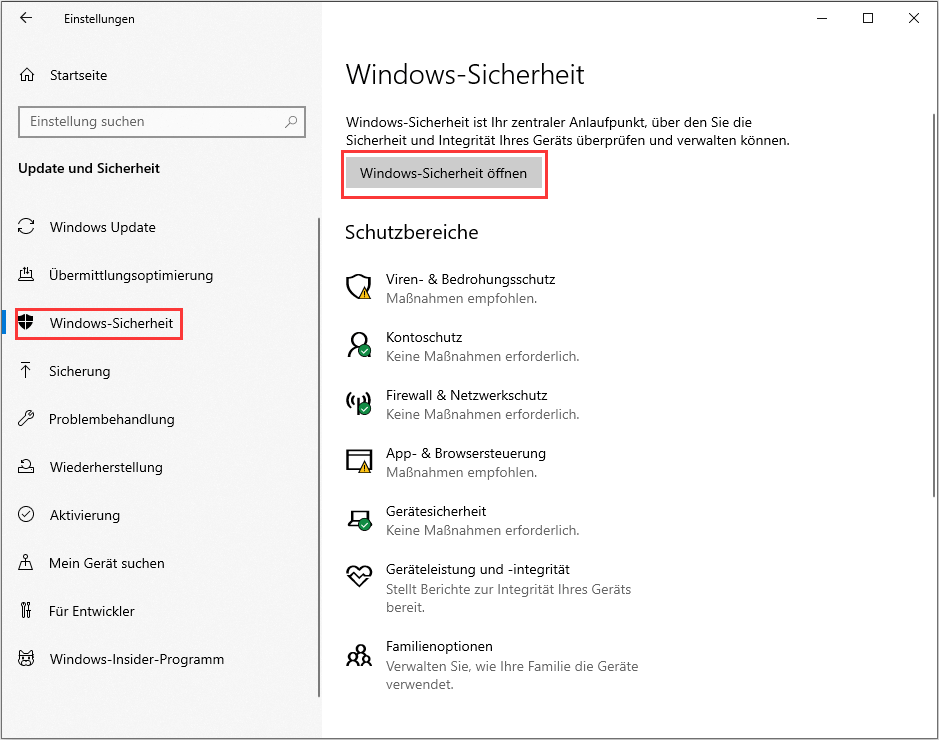939x740 pixels.
Task: Select the Für Entwickler icon
Action: [24, 611]
